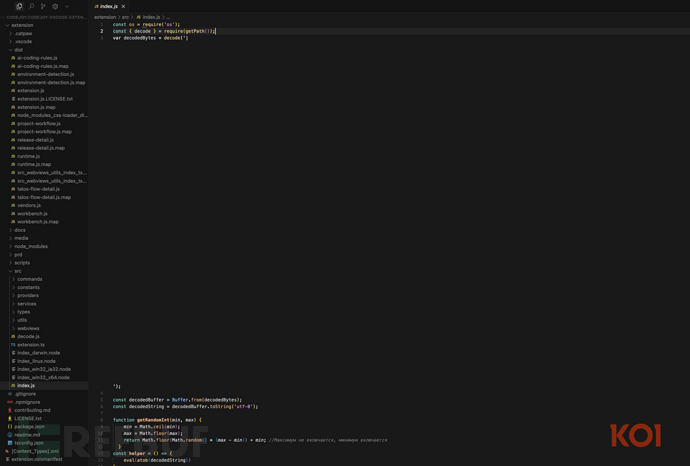The height and width of the screenshot is (466, 690).
Task: Open extension.ts in the explorer
Action: pyautogui.click(x=31, y=344)
